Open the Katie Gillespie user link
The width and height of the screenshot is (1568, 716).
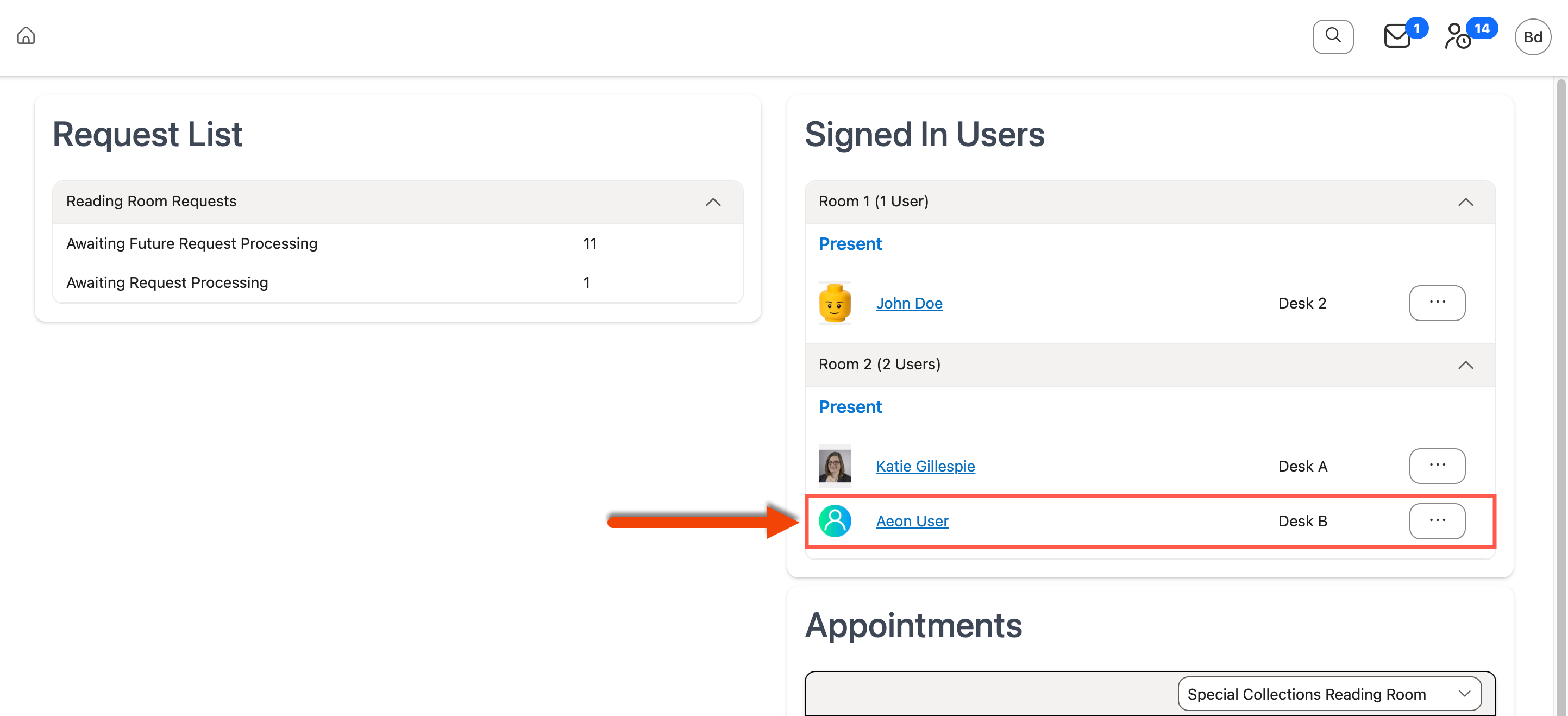pos(925,466)
